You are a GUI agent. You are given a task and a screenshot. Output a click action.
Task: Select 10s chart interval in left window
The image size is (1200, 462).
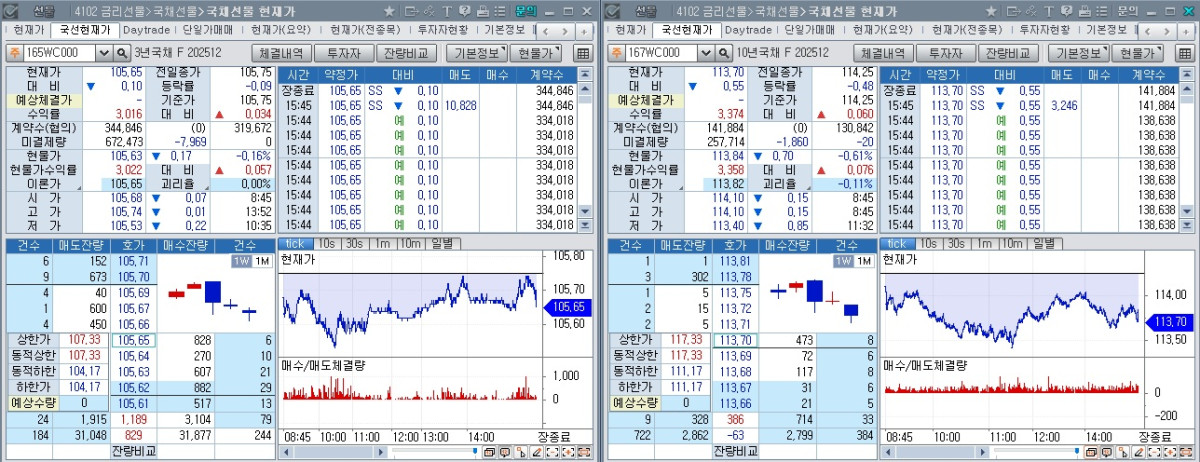point(325,243)
